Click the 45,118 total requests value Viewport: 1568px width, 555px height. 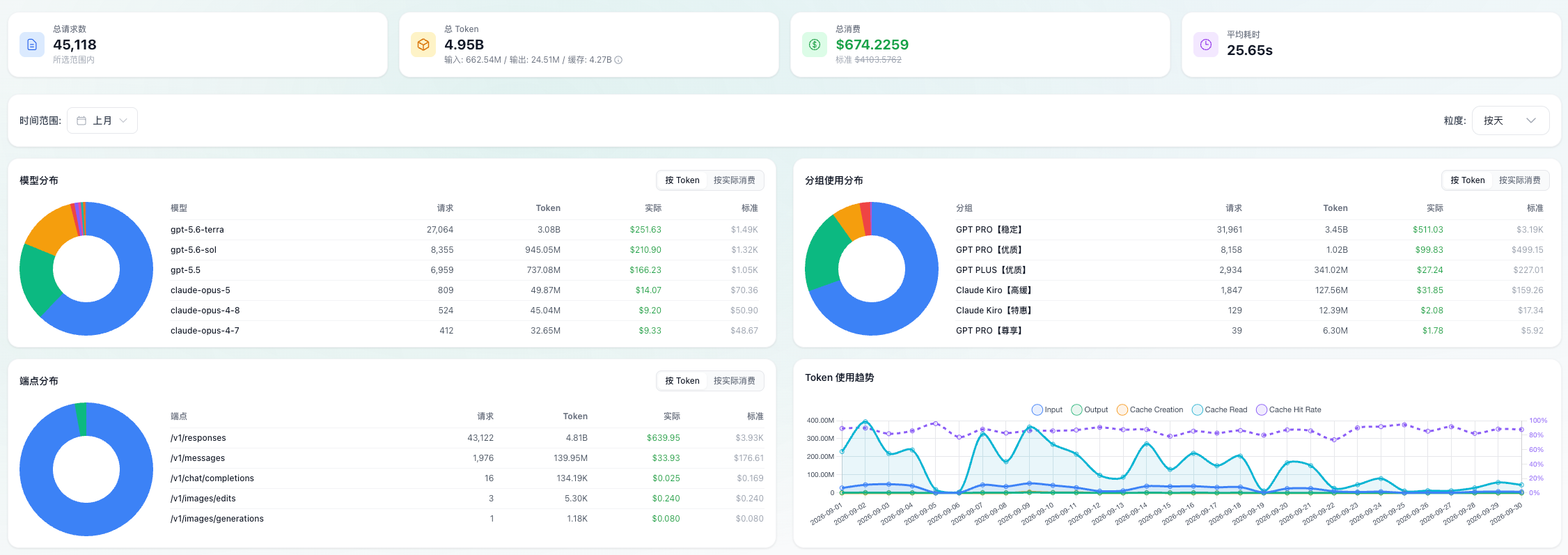75,45
